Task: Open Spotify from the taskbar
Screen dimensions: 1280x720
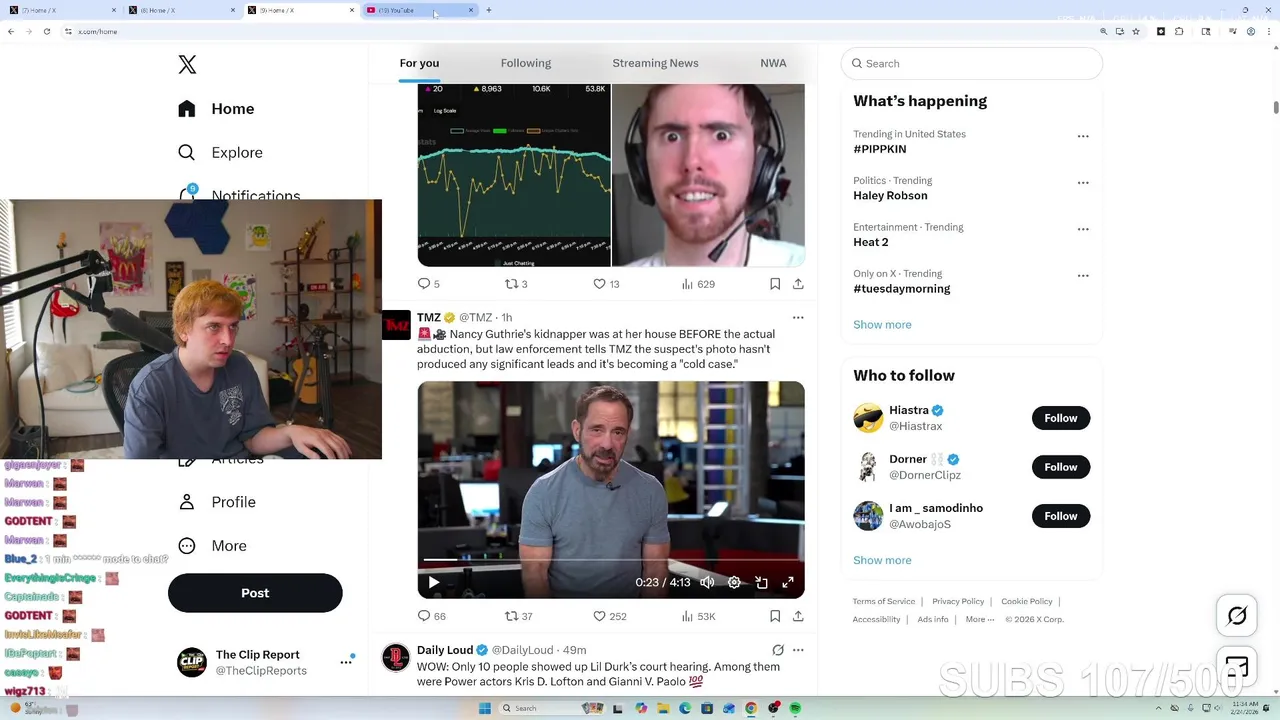Action: click(795, 708)
